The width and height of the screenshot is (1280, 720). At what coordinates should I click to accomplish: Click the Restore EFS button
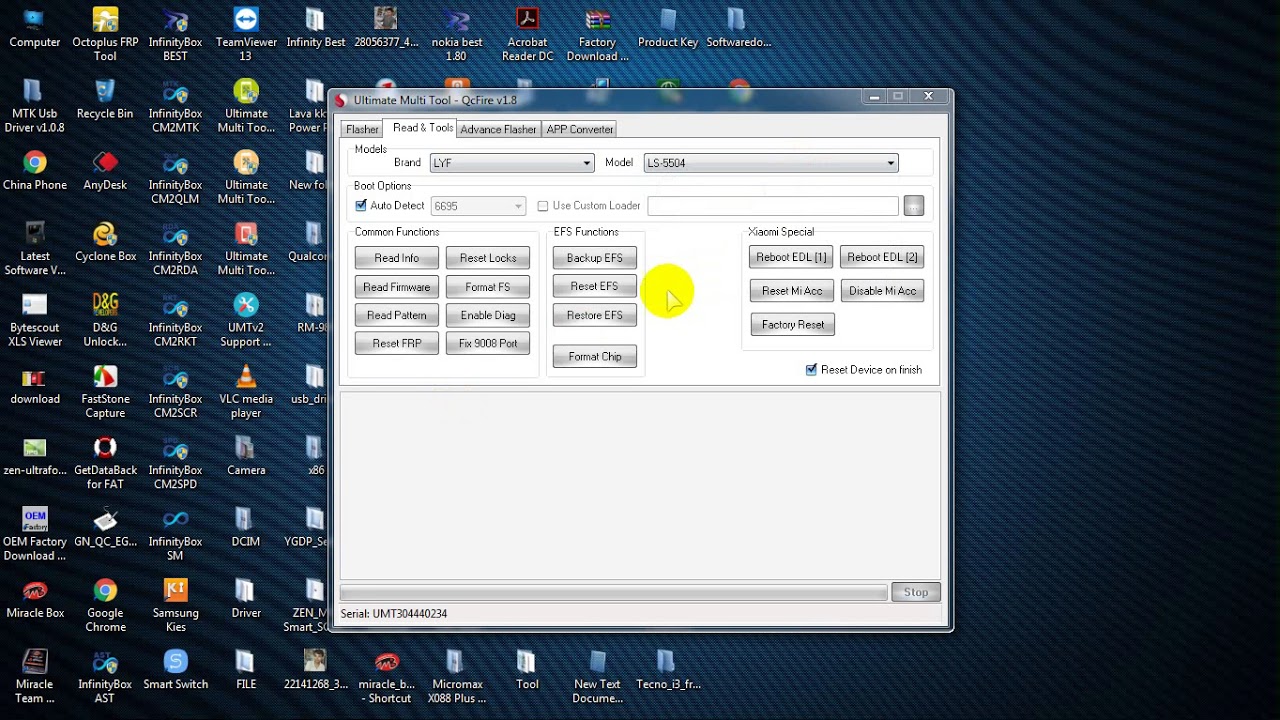tap(595, 315)
